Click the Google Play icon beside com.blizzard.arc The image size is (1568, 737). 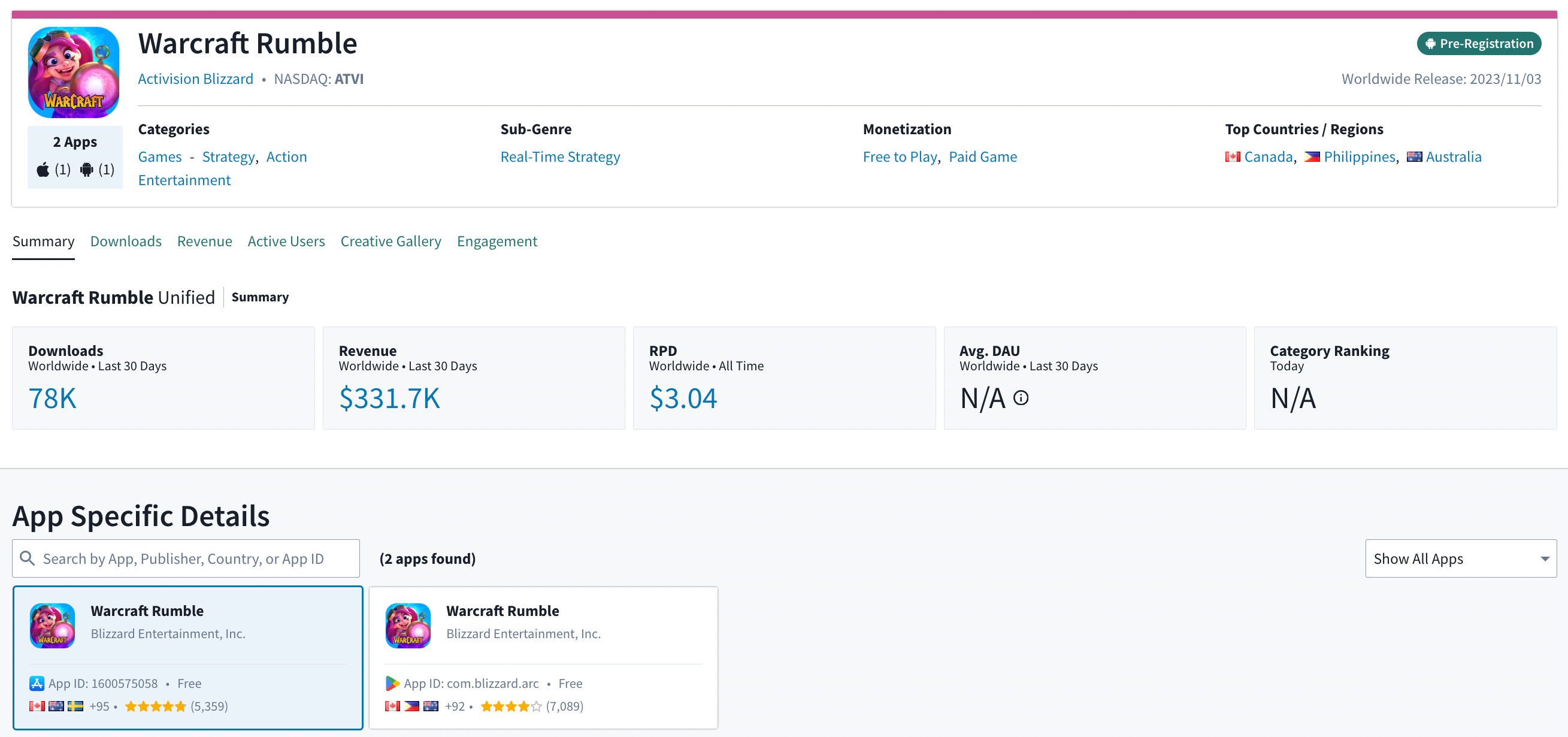[393, 684]
